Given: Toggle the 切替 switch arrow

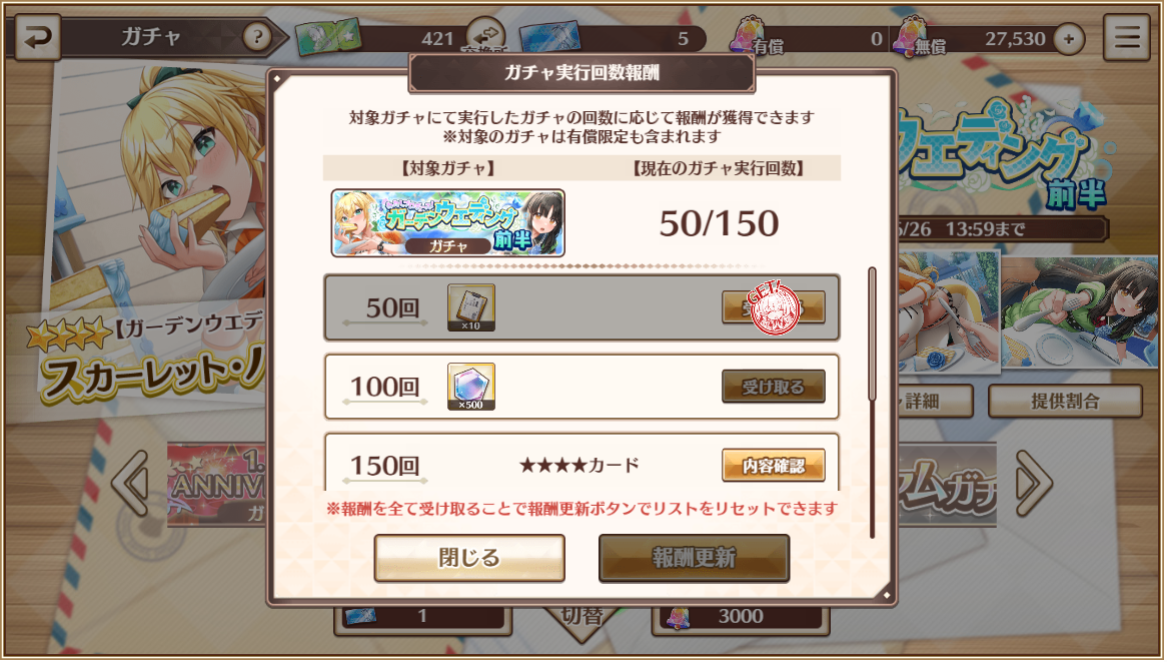Looking at the screenshot, I should pos(582,623).
